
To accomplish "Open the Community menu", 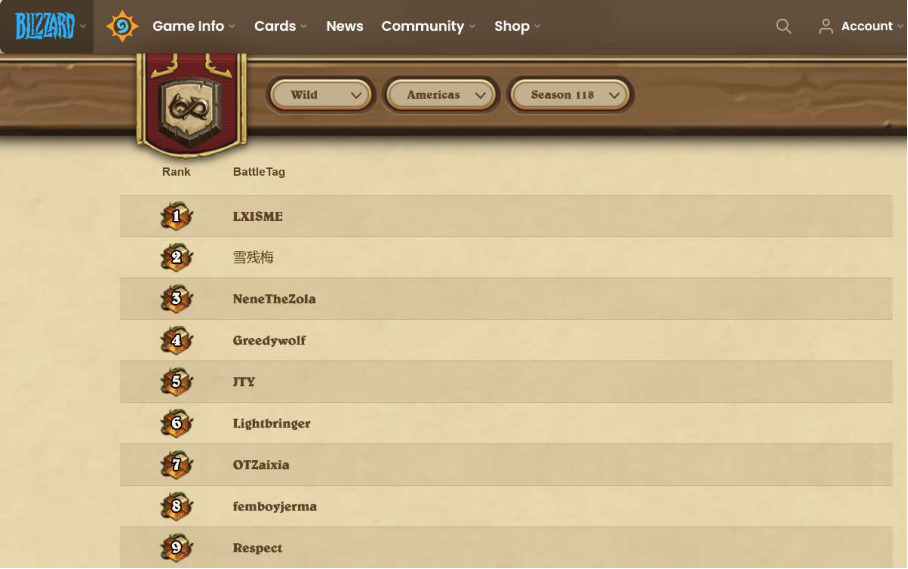I will pos(428,26).
